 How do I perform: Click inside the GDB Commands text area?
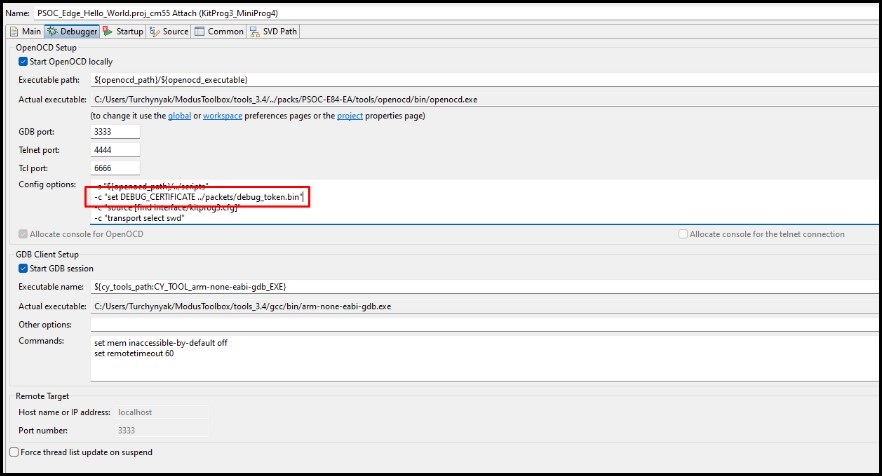coord(480,358)
